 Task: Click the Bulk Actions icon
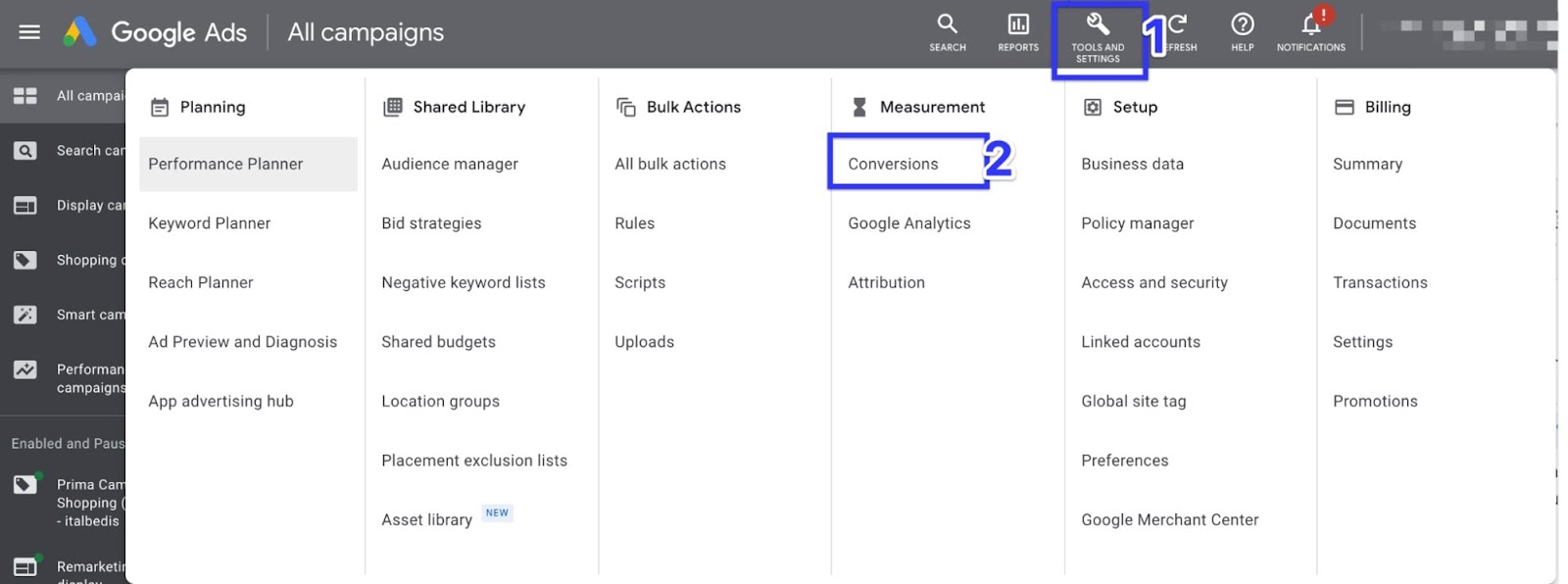(626, 107)
